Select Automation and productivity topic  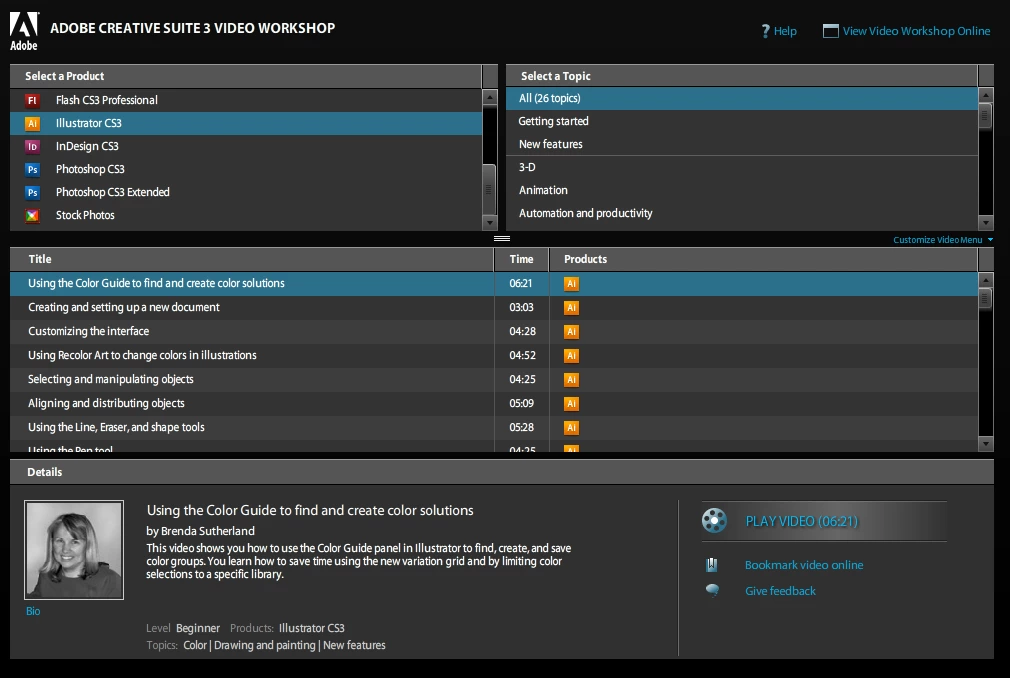coord(741,213)
